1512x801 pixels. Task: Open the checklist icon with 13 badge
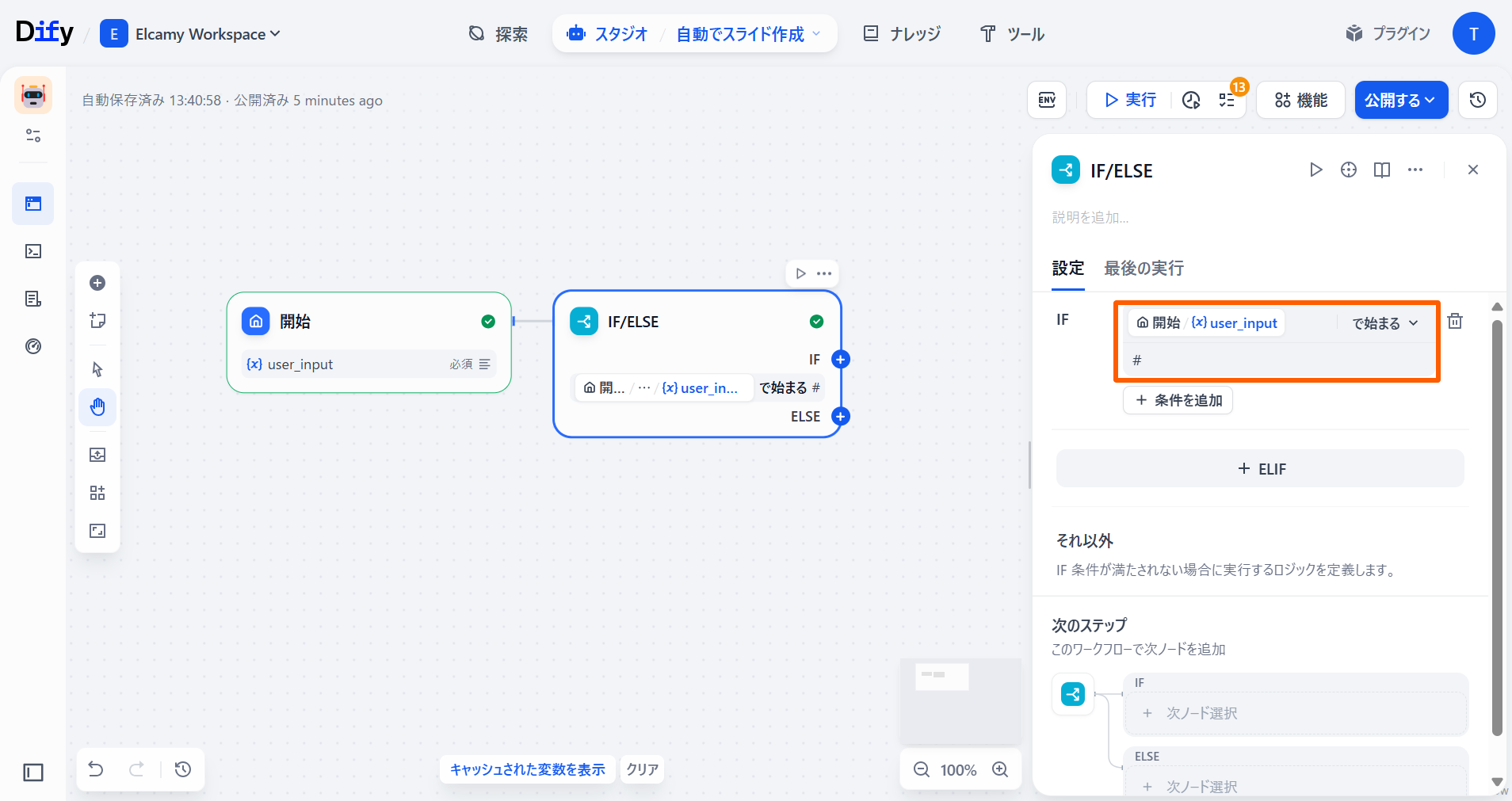1227,100
